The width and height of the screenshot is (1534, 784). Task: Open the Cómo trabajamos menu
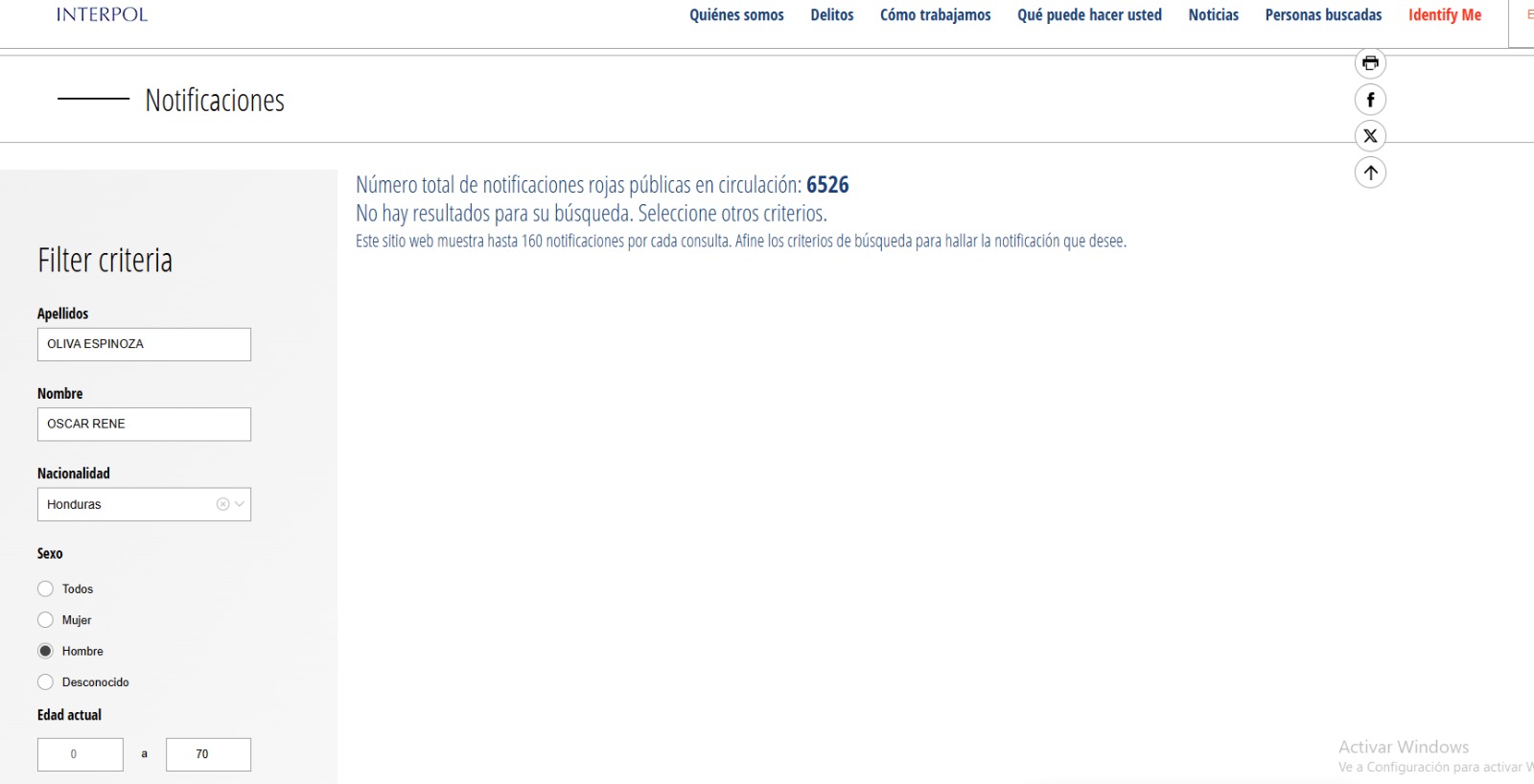click(x=935, y=15)
